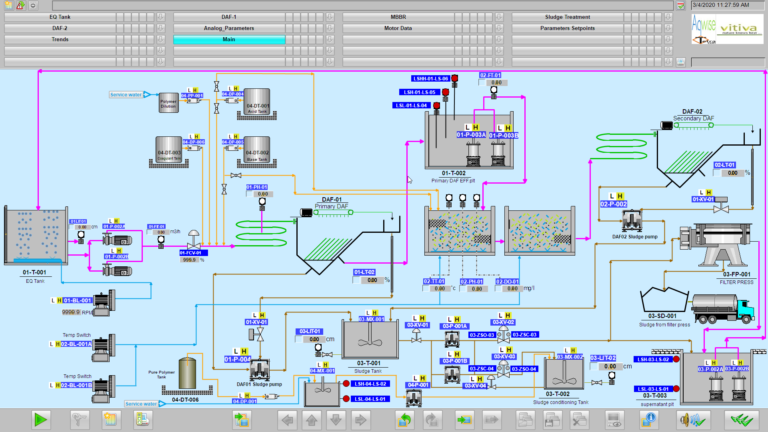Click the DAF01 Sludge pump icon

pos(257,370)
